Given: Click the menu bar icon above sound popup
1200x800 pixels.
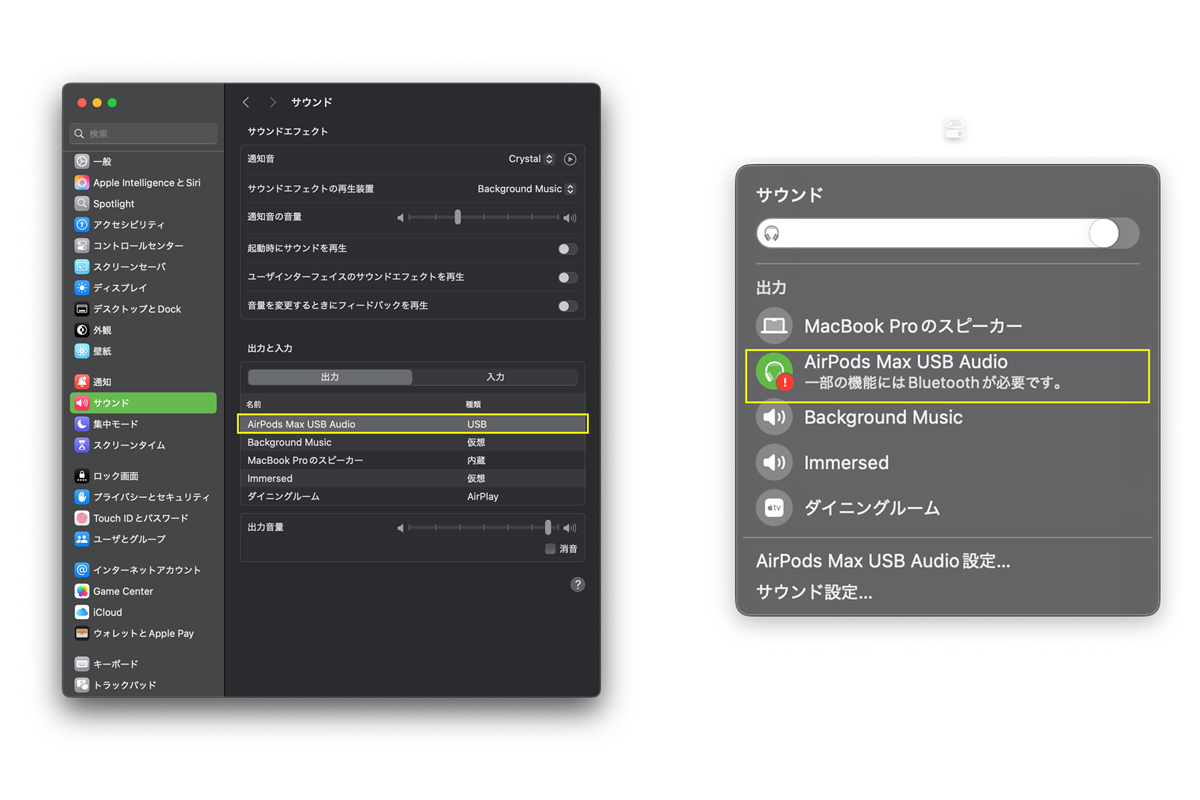Looking at the screenshot, I should [954, 130].
